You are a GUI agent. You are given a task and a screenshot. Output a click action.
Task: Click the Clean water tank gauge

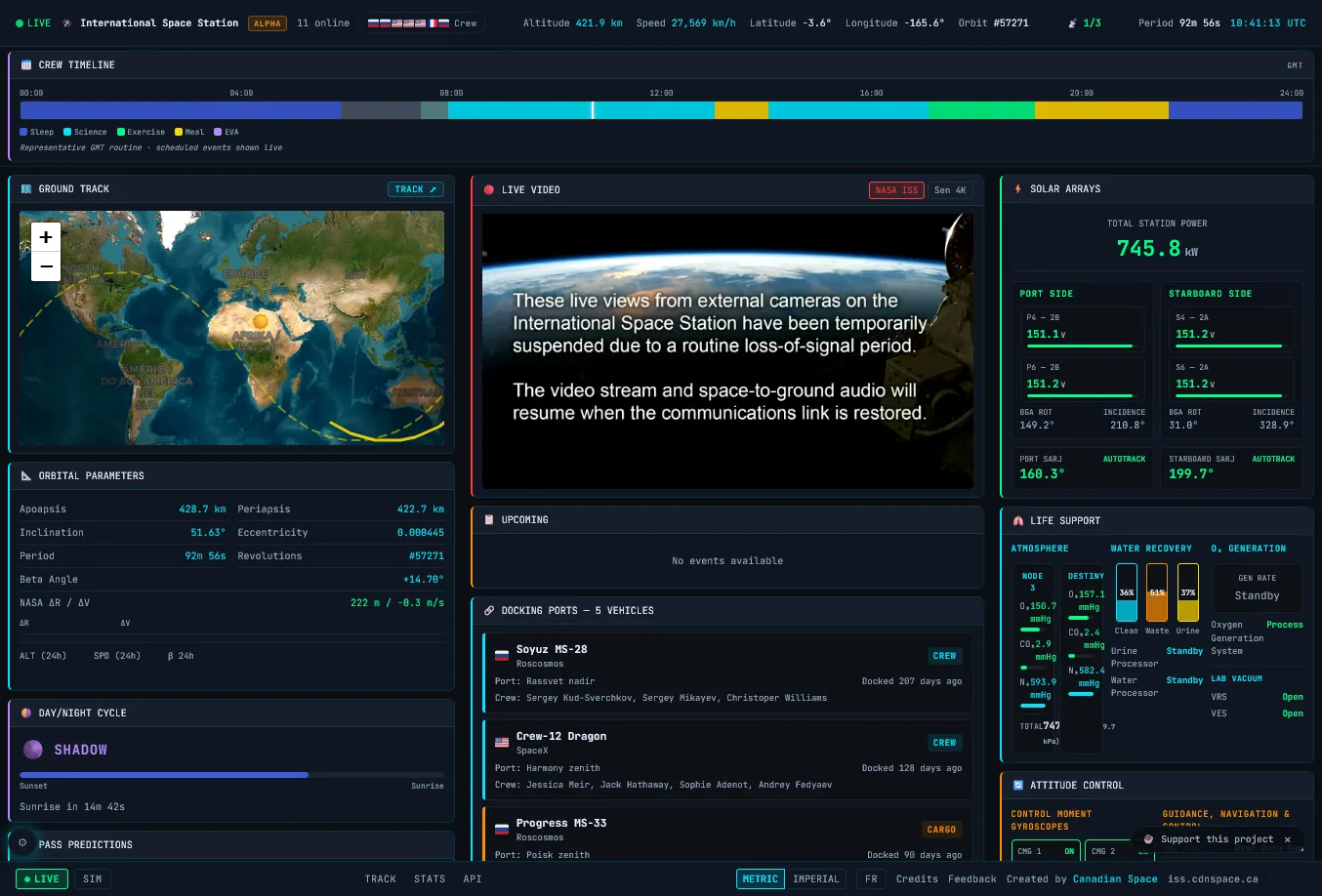(x=1127, y=592)
